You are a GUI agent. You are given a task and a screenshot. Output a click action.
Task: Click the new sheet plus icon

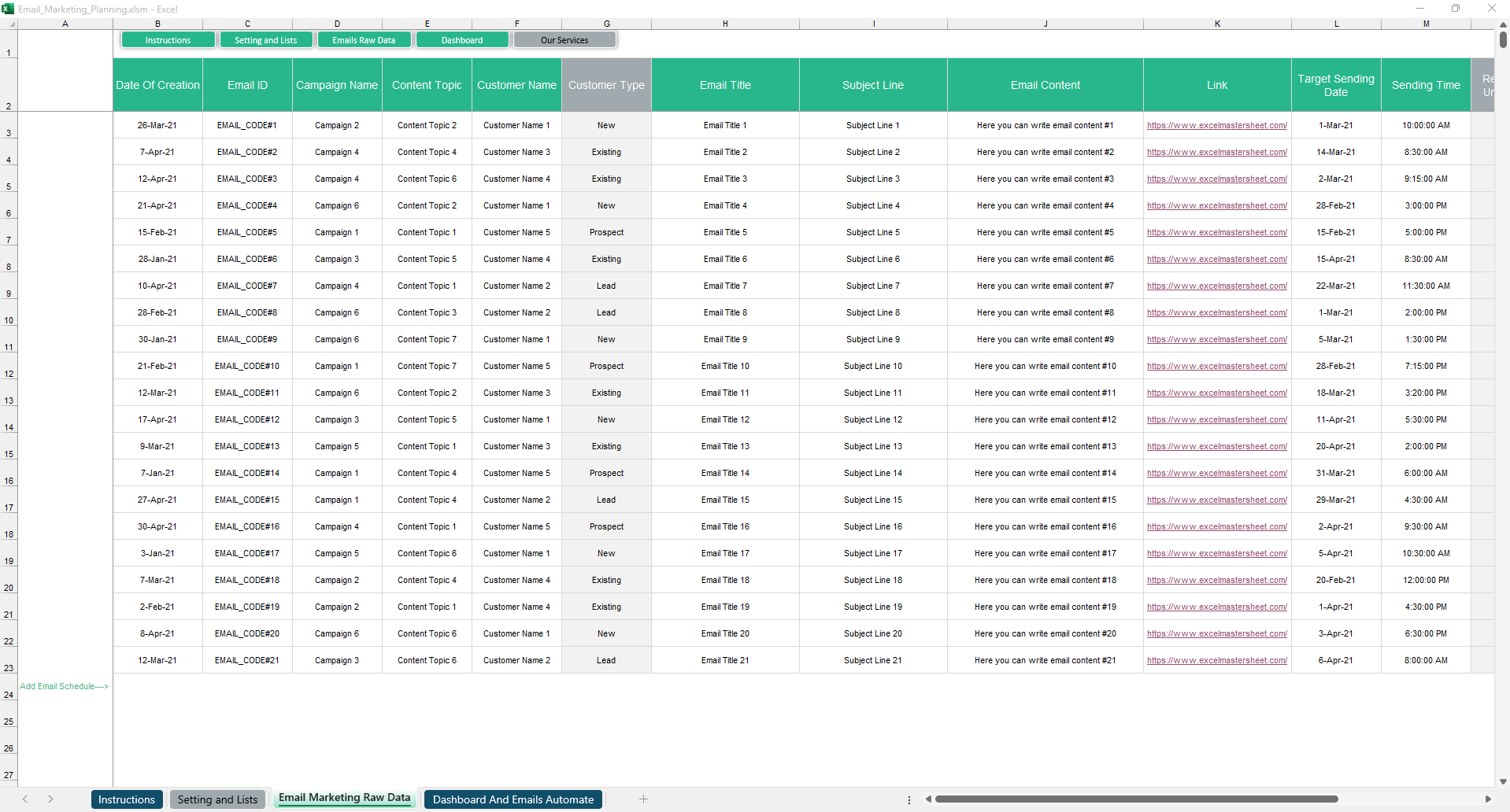pos(643,799)
